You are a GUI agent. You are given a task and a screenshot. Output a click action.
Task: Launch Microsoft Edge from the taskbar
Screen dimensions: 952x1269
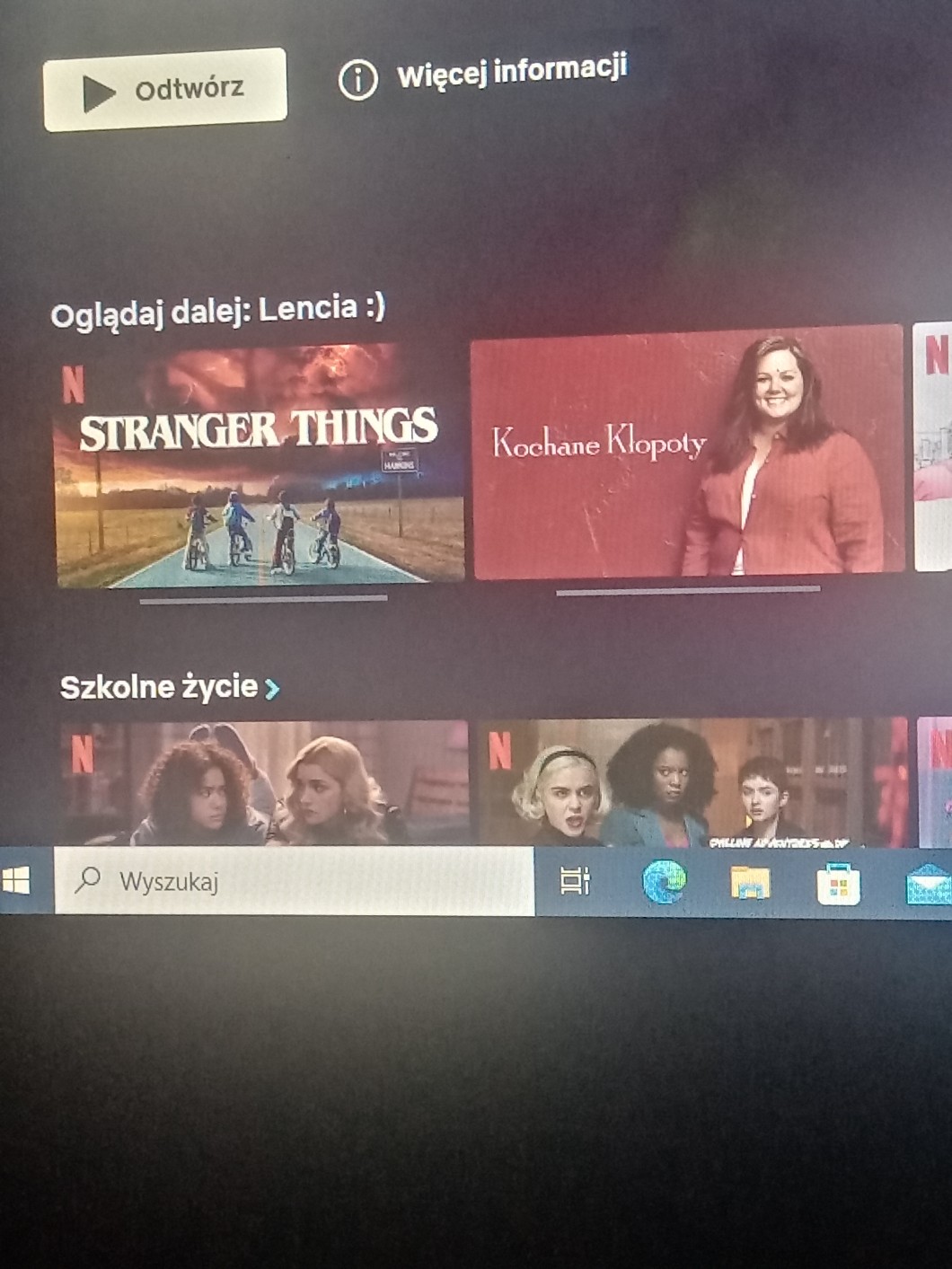click(x=664, y=881)
